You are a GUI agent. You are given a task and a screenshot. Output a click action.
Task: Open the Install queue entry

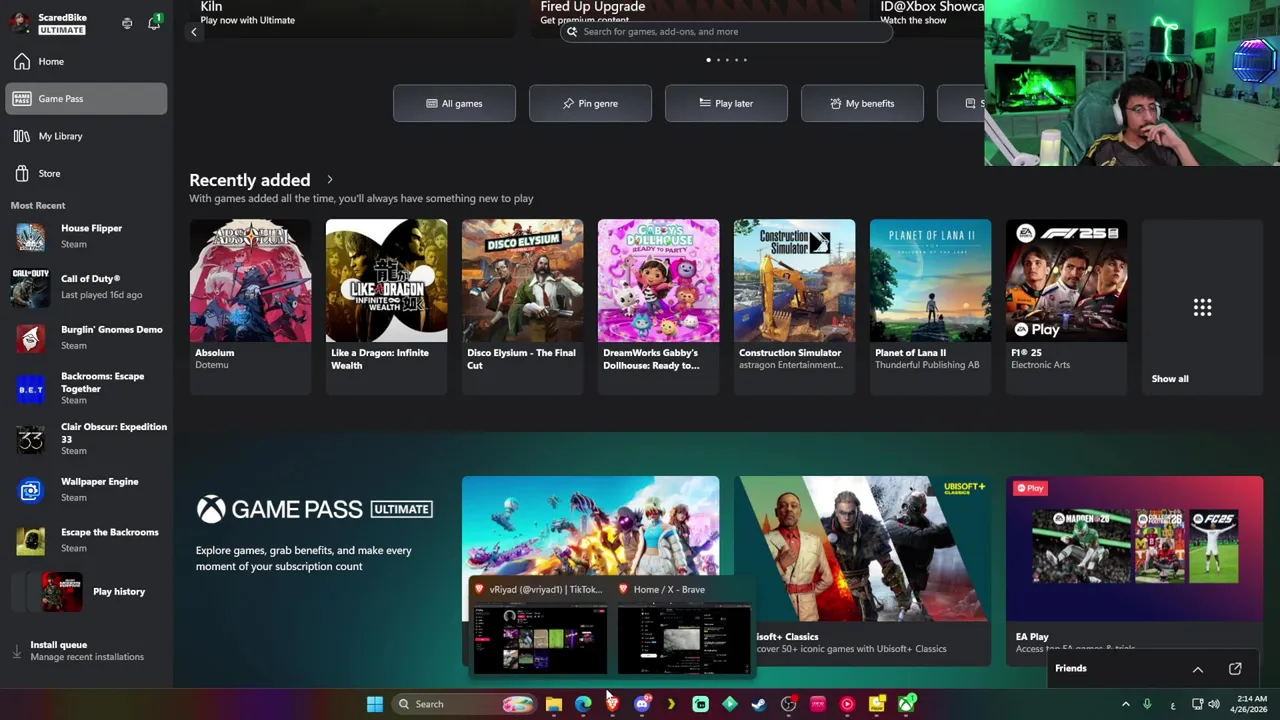pos(86,651)
